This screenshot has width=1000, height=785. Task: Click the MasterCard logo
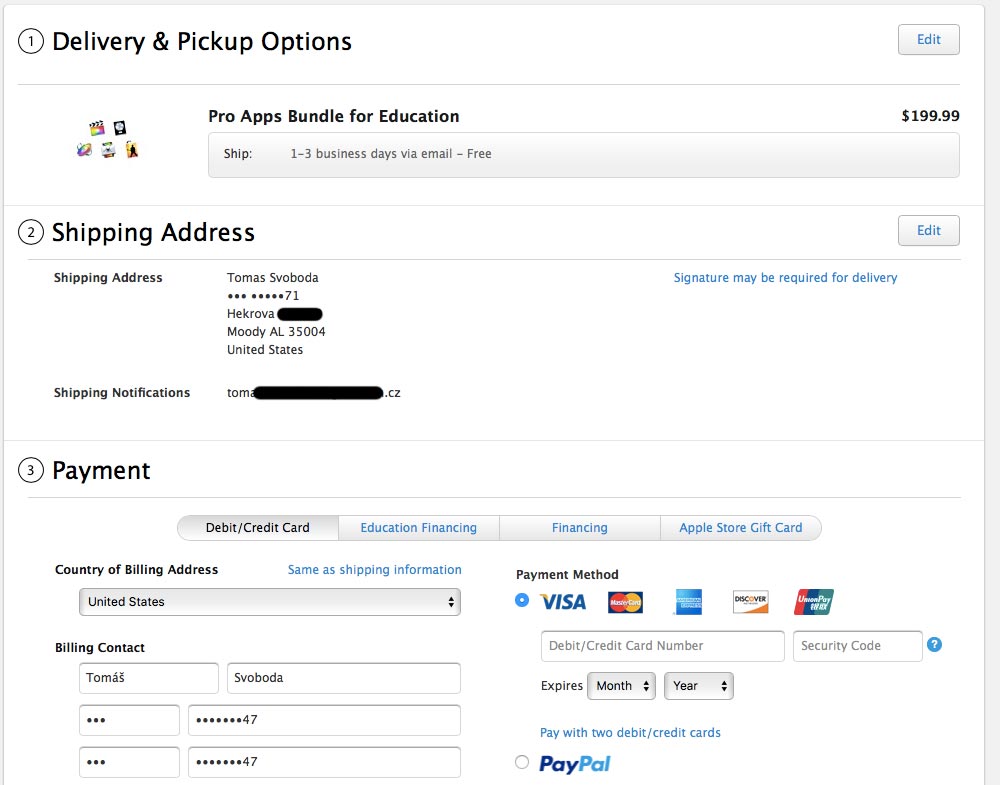625,602
